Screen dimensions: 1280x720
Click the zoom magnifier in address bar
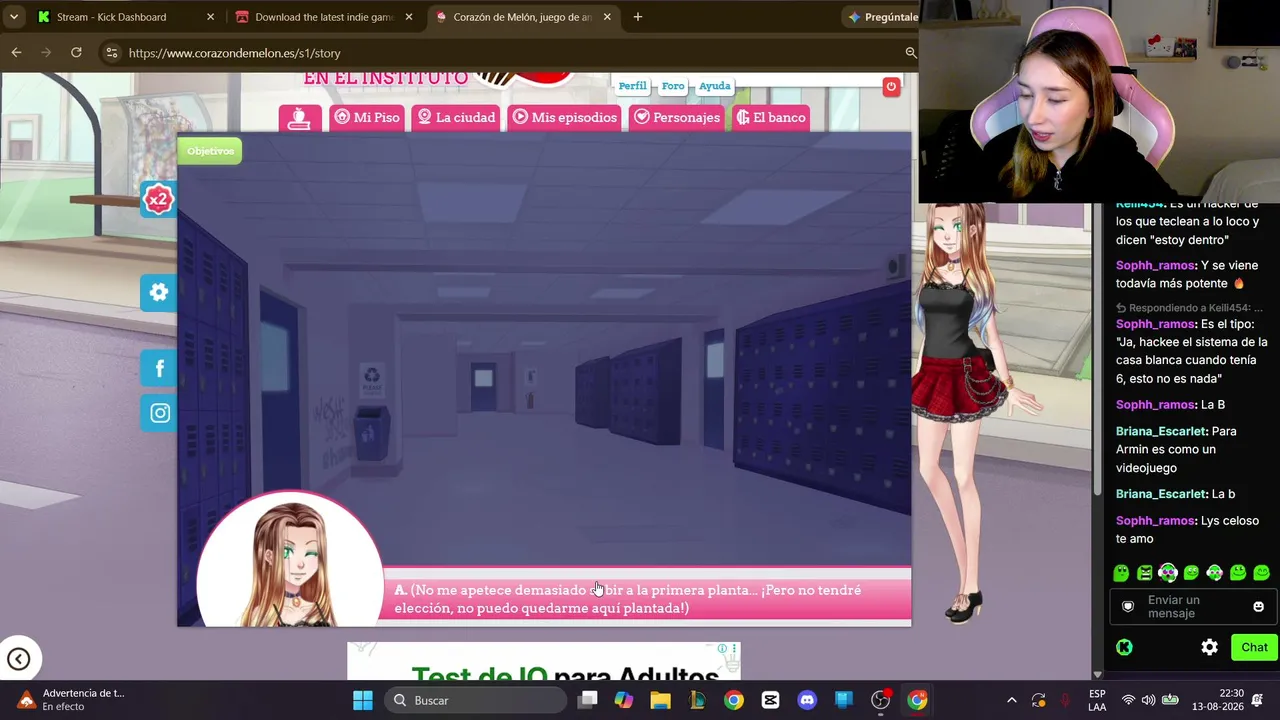coord(911,52)
